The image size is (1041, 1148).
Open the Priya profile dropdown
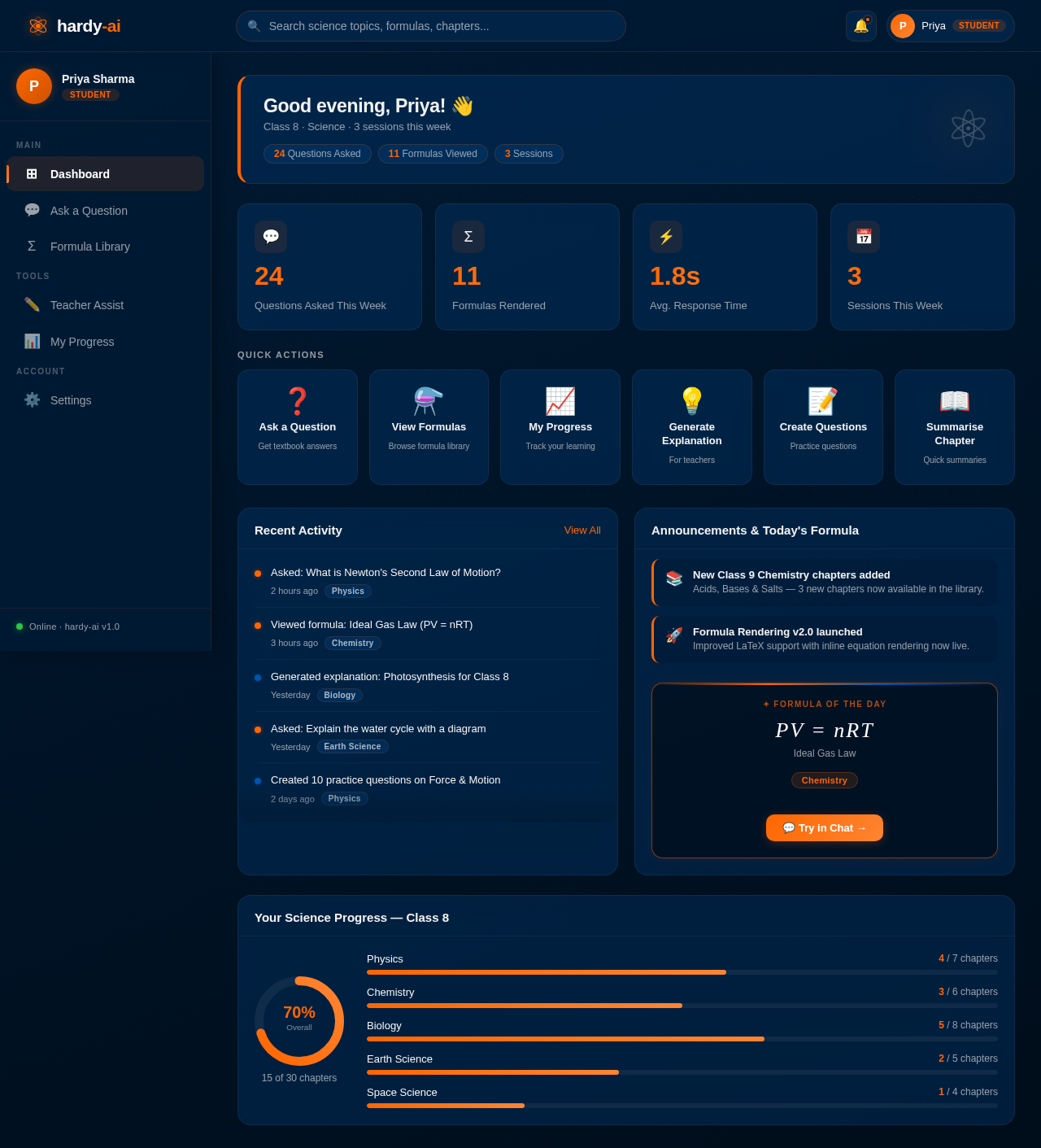tap(950, 26)
